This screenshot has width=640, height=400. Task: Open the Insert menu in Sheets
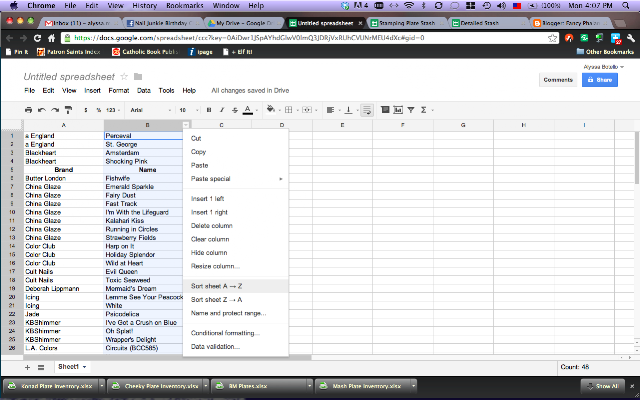tap(92, 91)
